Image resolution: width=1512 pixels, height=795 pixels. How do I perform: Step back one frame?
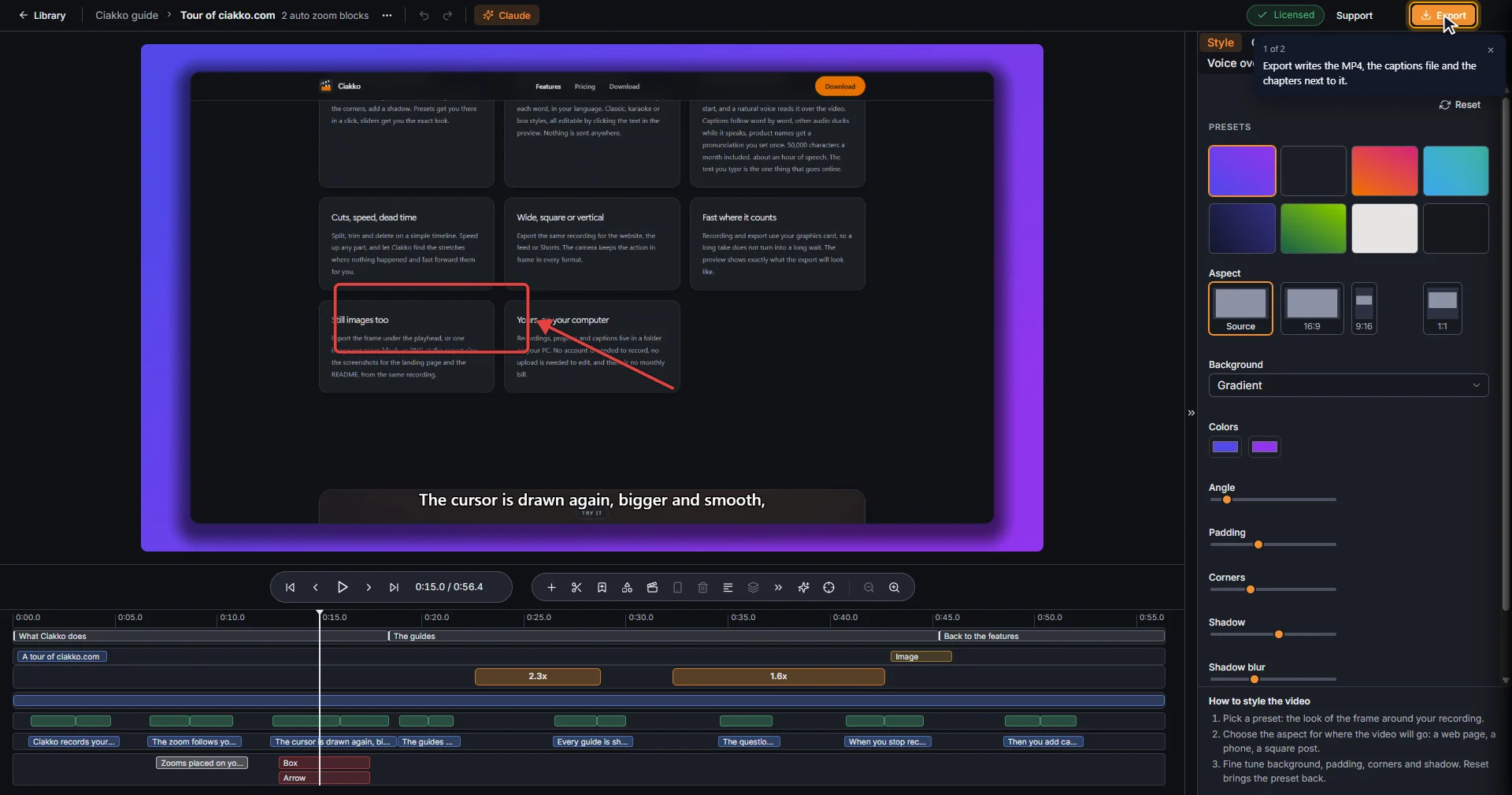point(316,587)
